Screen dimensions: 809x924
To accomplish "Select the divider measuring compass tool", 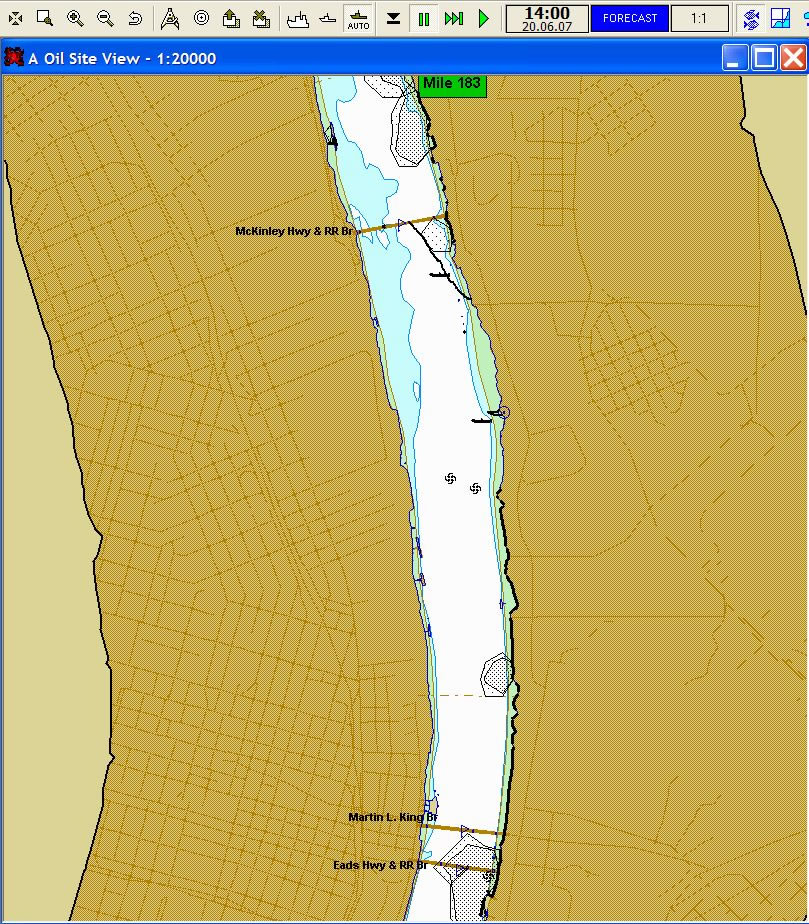I will point(170,18).
